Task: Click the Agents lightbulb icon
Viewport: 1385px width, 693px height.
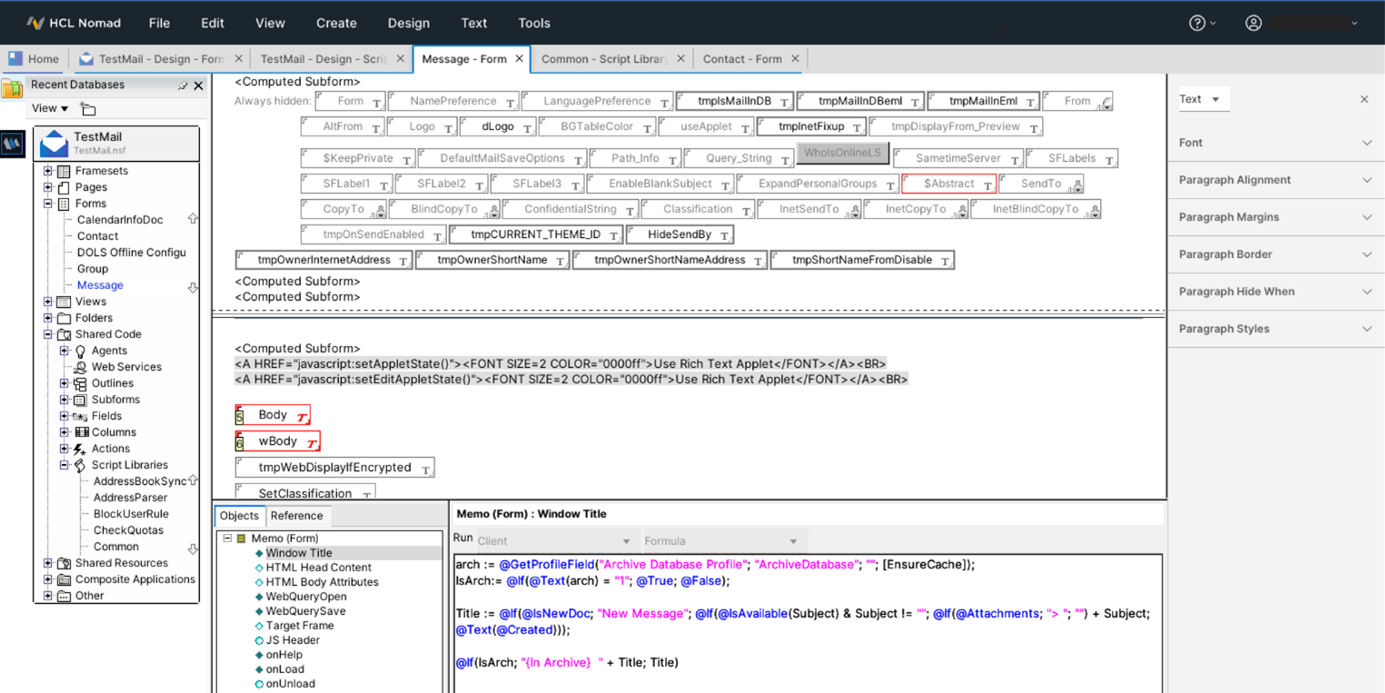Action: tap(80, 351)
